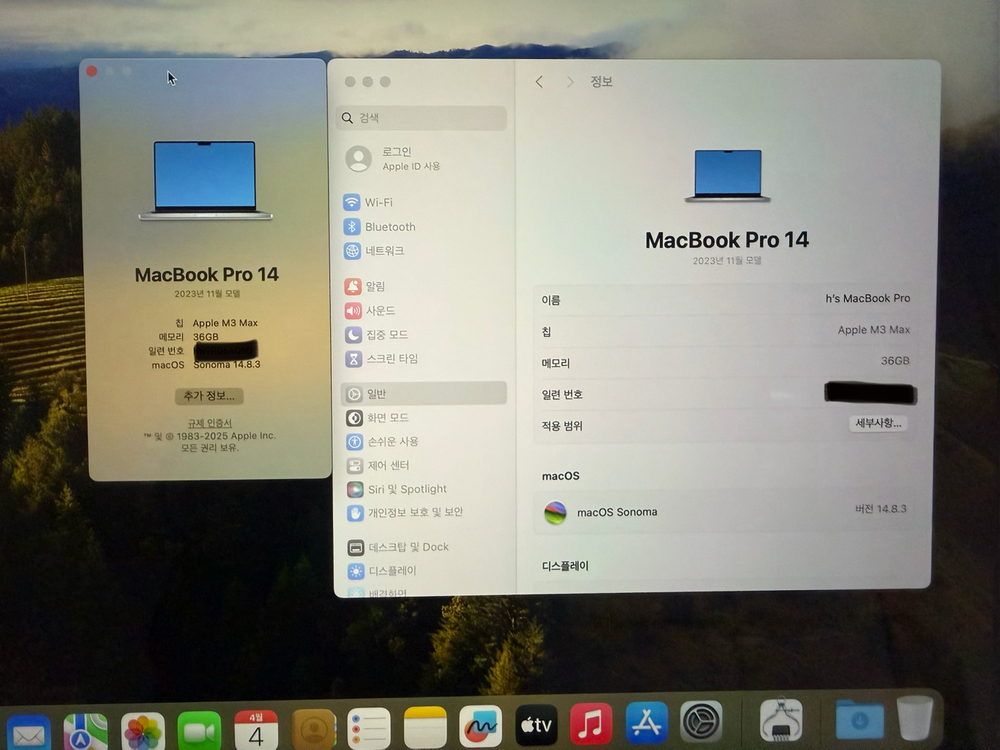Select 일반 (General) in the sidebar

coord(374,393)
